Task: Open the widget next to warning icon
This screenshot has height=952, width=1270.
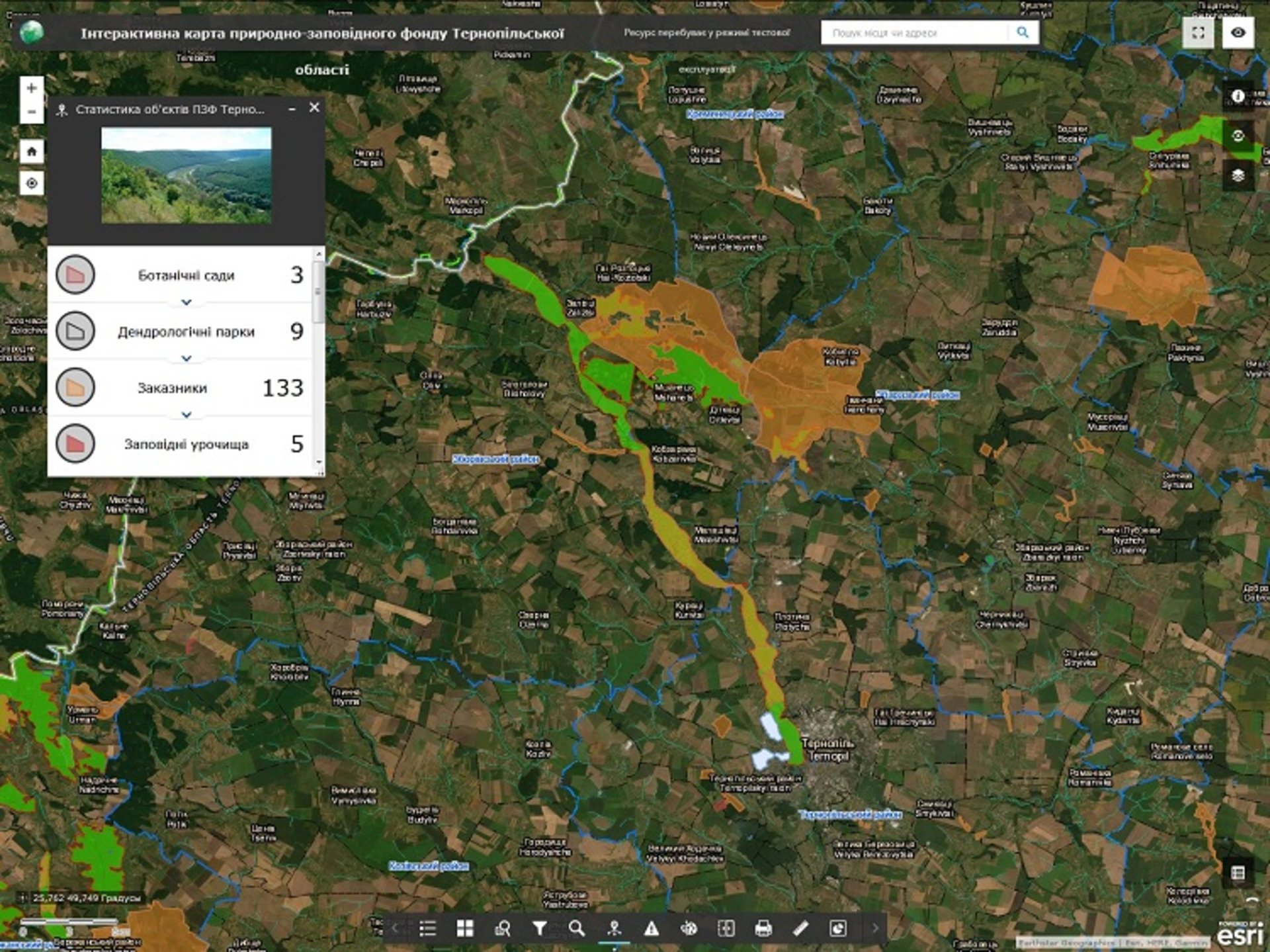Action: click(689, 929)
